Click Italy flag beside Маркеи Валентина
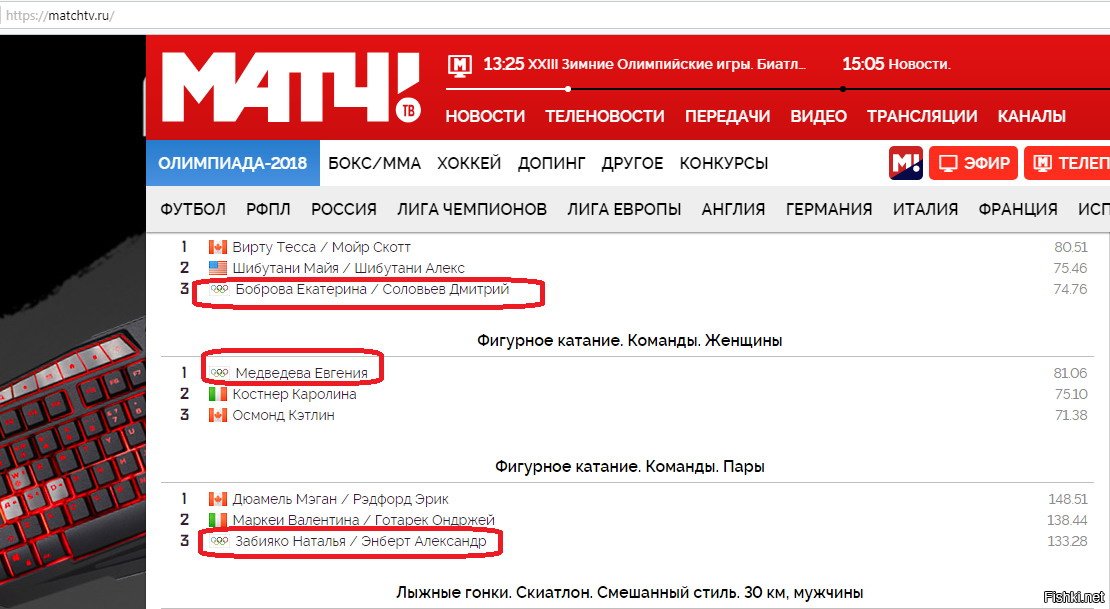1110x609 pixels. (x=217, y=520)
